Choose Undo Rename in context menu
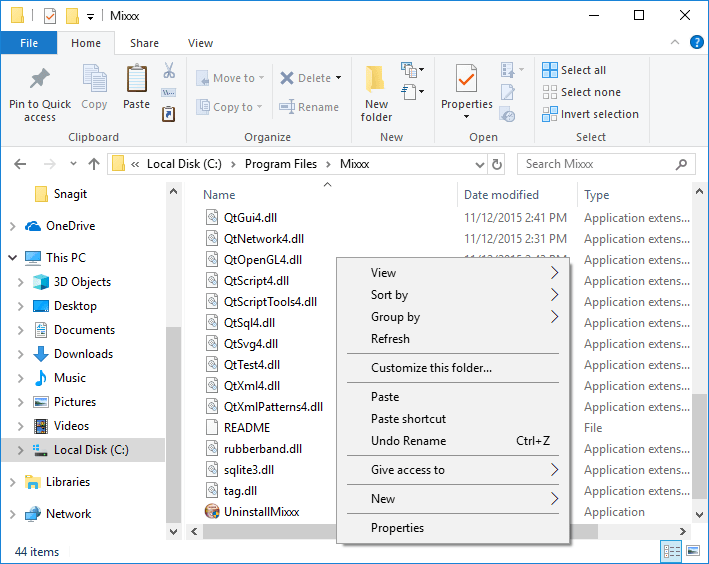The height and width of the screenshot is (564, 709). pyautogui.click(x=453, y=441)
